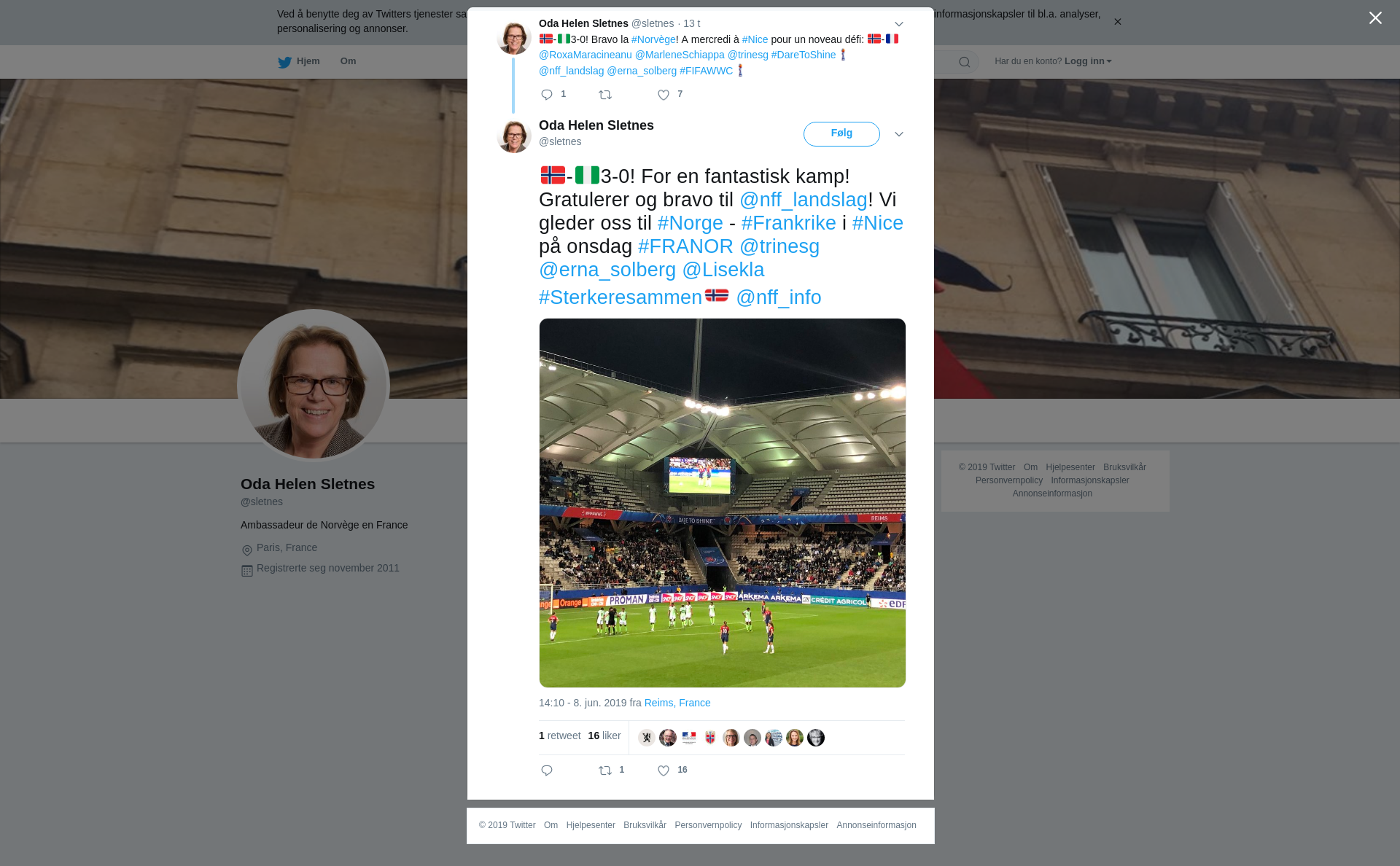Close the tweet overlay with X icon
Viewport: 1400px width, 866px height.
(x=1375, y=18)
